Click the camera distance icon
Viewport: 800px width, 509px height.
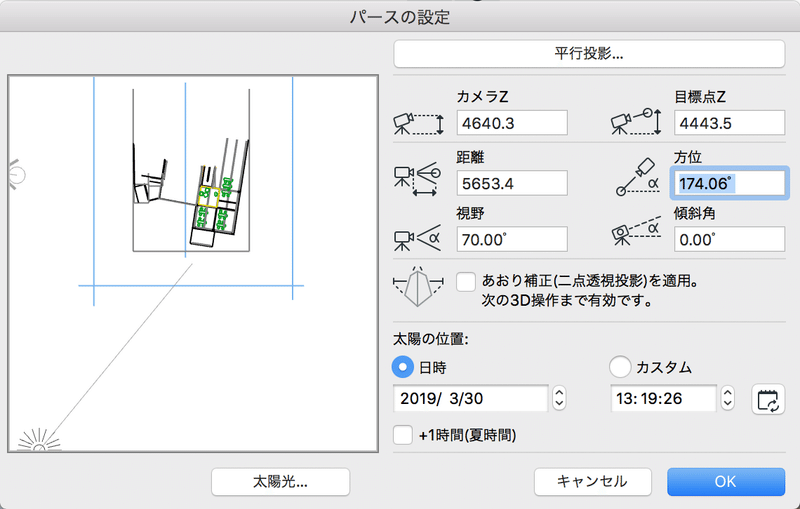418,180
